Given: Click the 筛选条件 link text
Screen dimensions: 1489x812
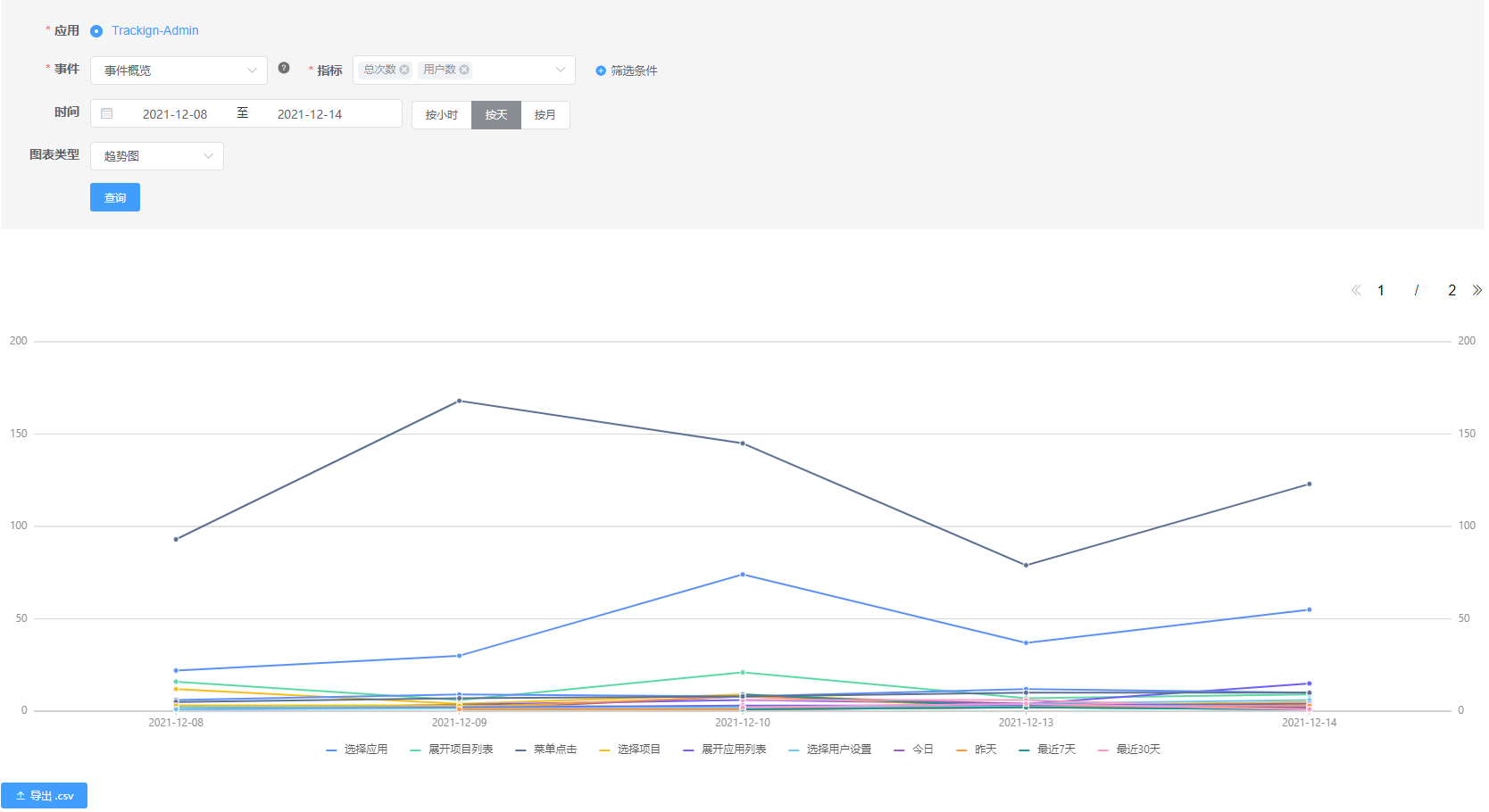Looking at the screenshot, I should point(634,70).
